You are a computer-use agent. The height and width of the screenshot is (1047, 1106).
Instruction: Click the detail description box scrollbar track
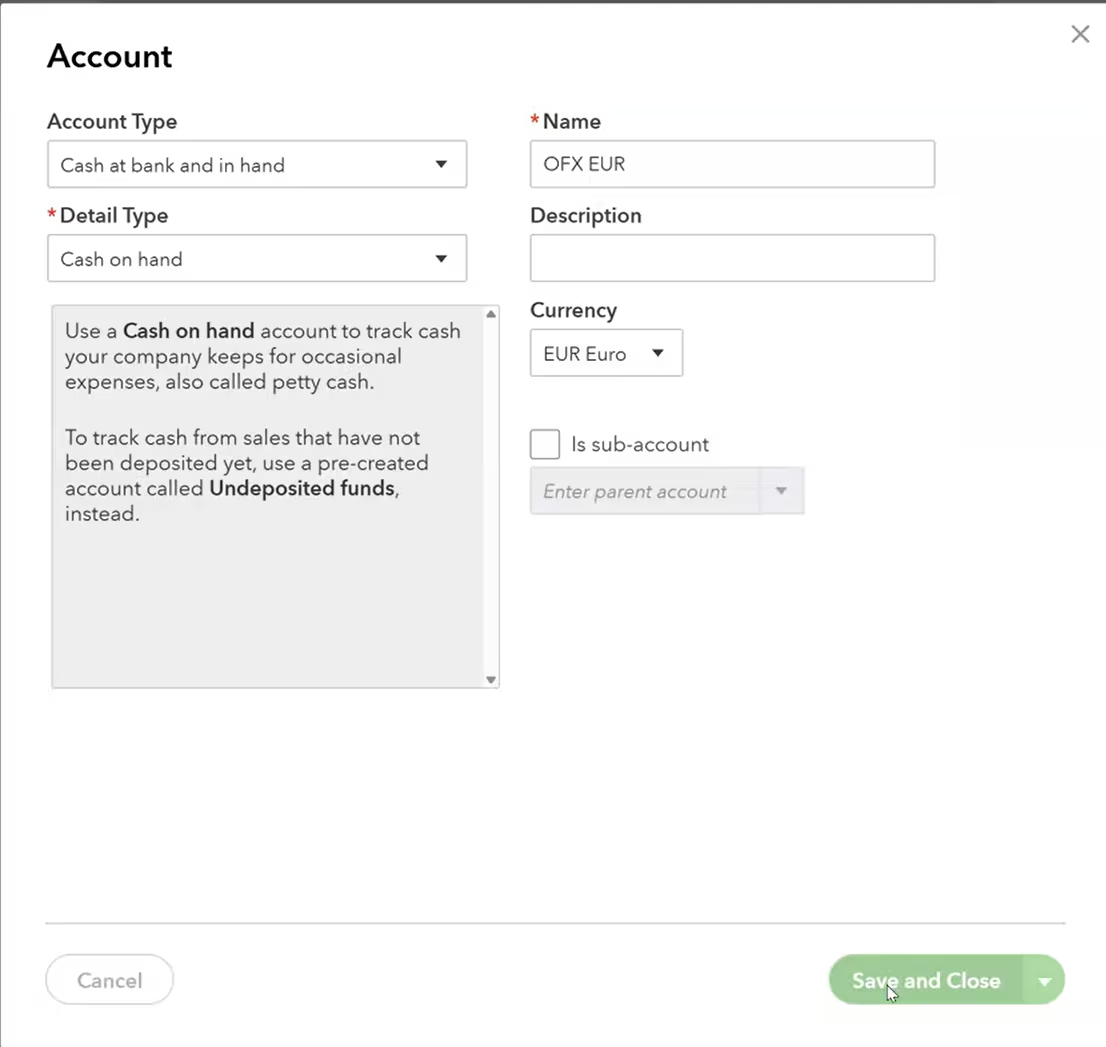point(491,500)
